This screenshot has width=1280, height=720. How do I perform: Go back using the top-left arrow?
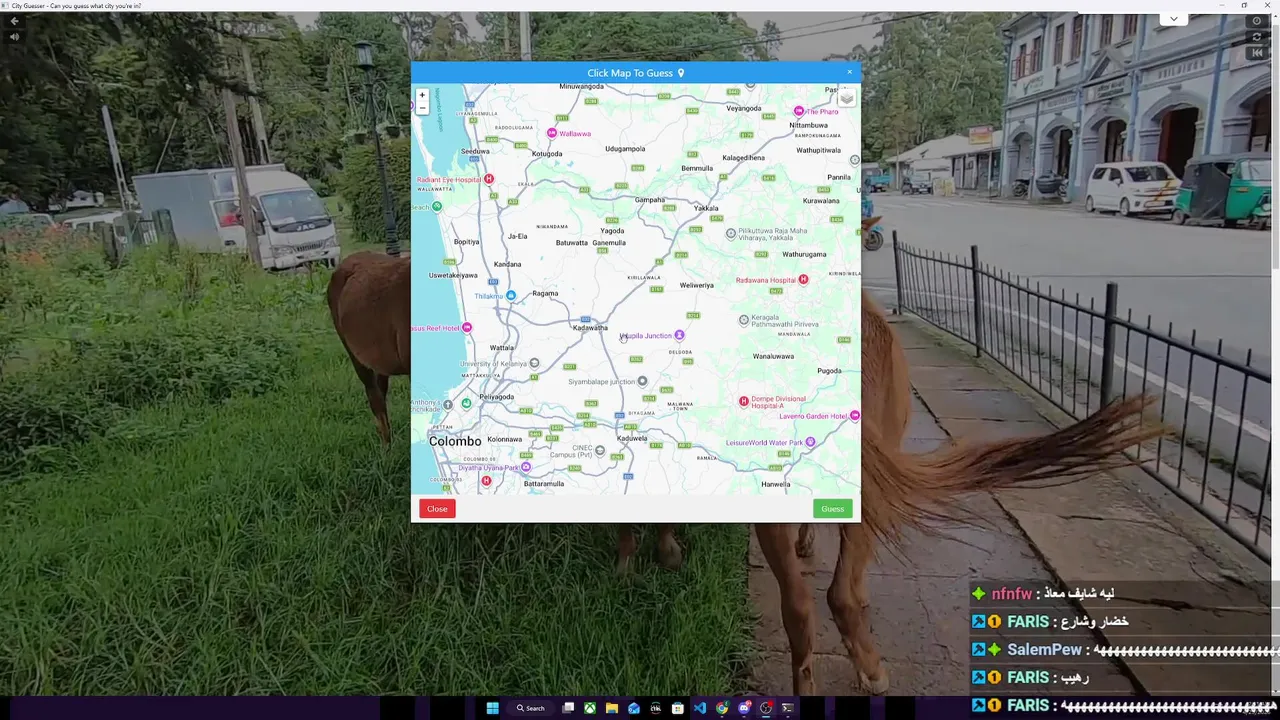[x=14, y=21]
